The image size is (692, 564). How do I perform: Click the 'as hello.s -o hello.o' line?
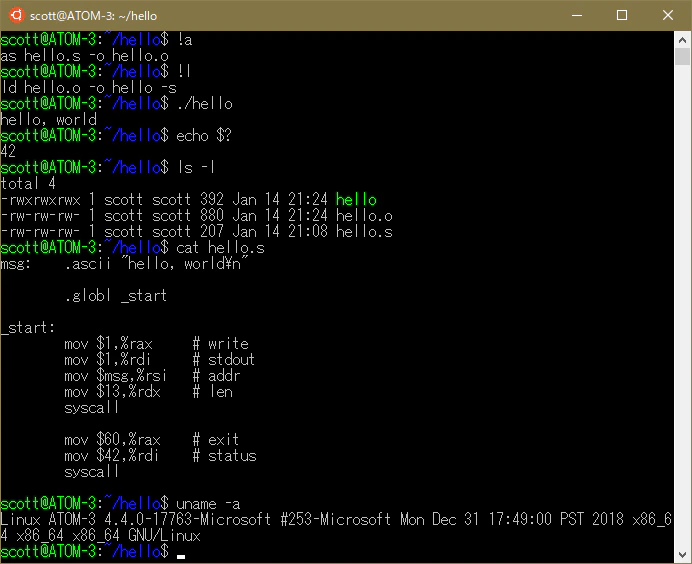[x=84, y=56]
